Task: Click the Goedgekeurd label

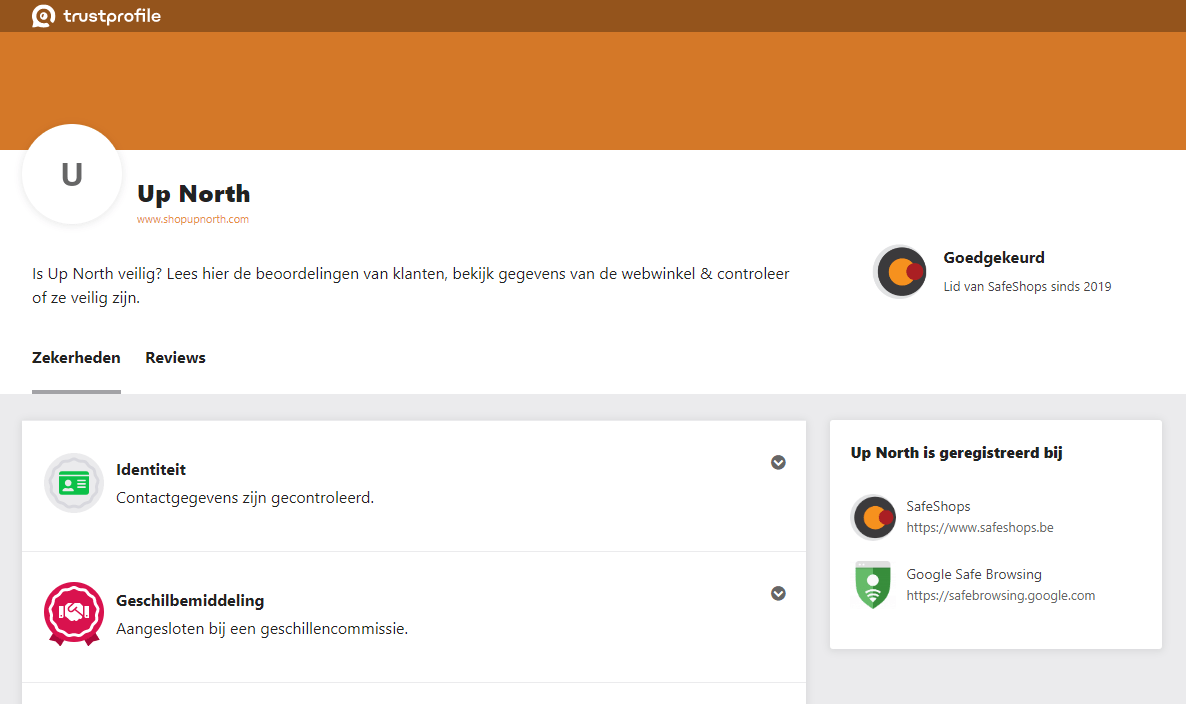Action: 994,258
